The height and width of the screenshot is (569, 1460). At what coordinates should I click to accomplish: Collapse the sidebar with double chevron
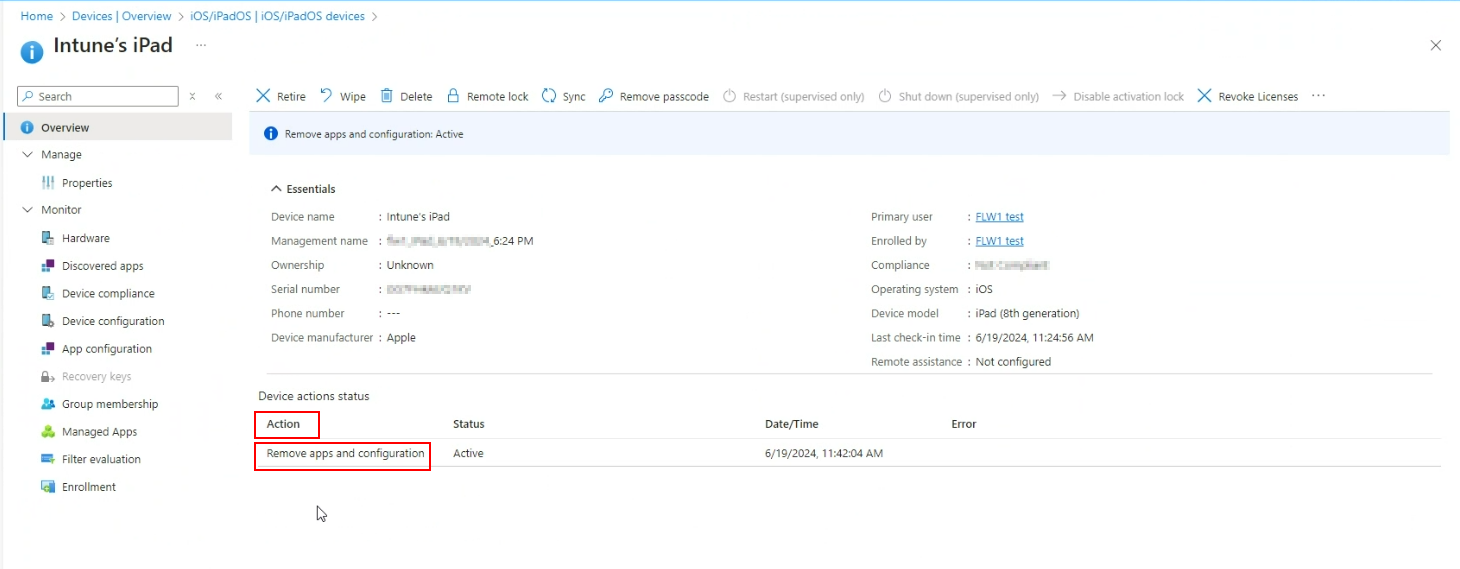pos(218,96)
